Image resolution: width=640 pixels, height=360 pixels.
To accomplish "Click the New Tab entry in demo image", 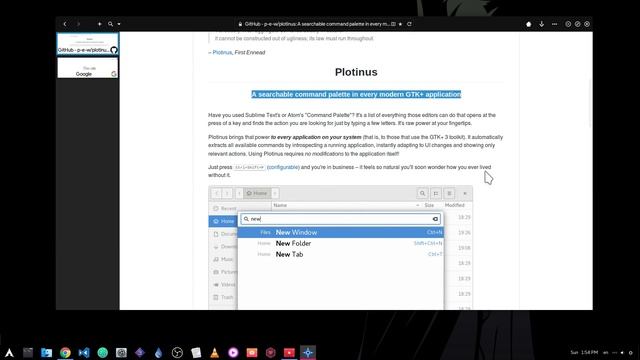I will tap(340, 254).
